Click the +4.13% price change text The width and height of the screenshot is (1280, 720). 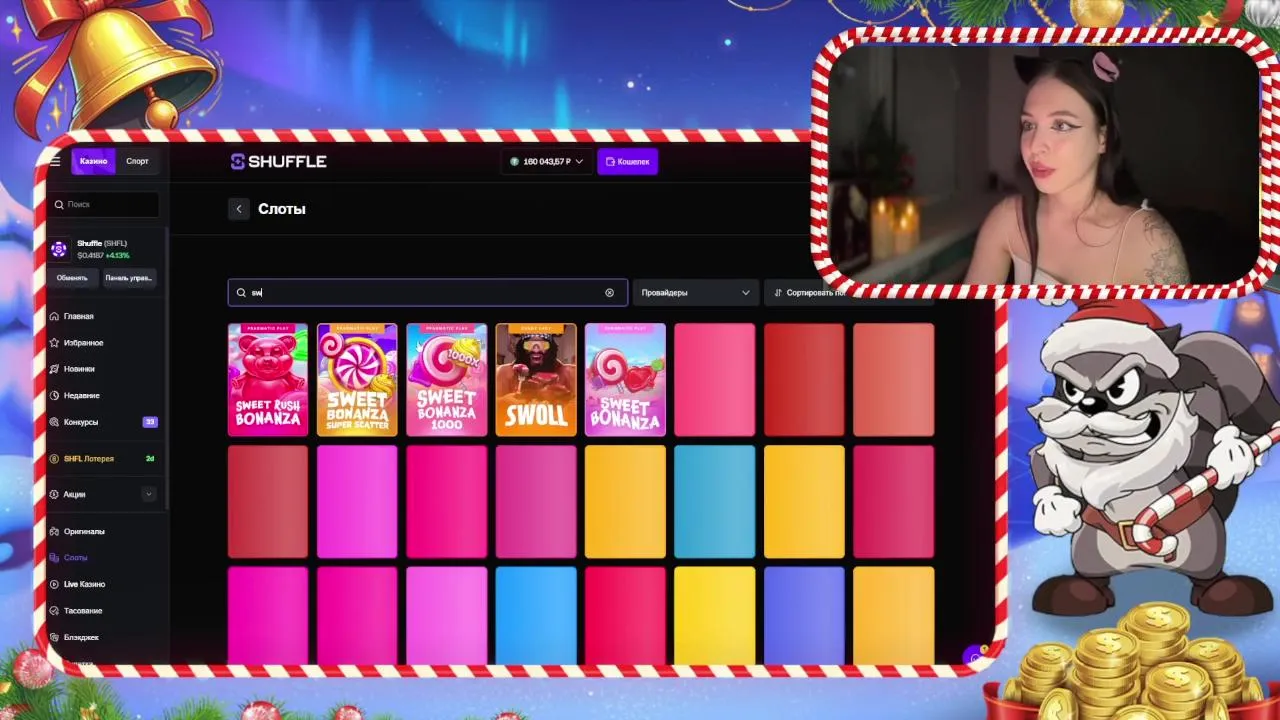point(117,256)
